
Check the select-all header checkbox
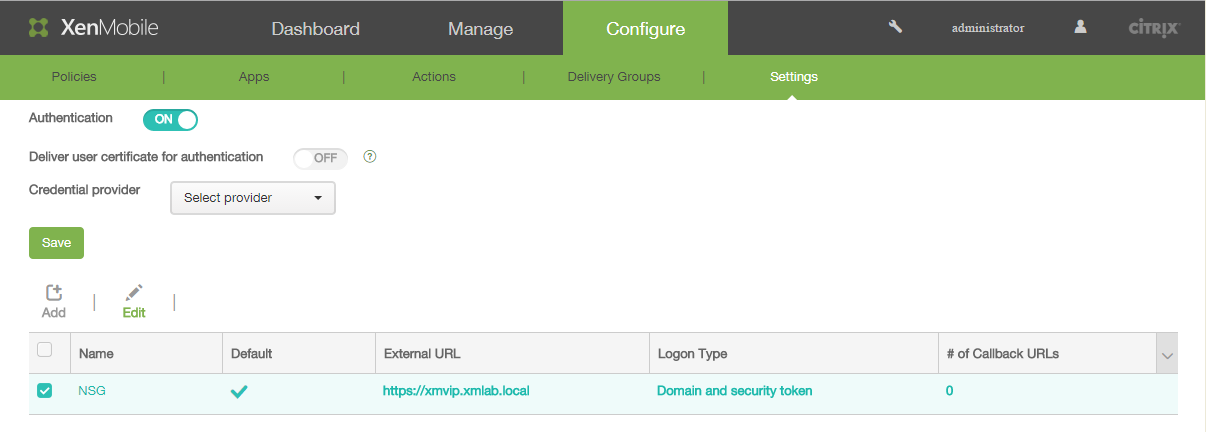[x=44, y=350]
